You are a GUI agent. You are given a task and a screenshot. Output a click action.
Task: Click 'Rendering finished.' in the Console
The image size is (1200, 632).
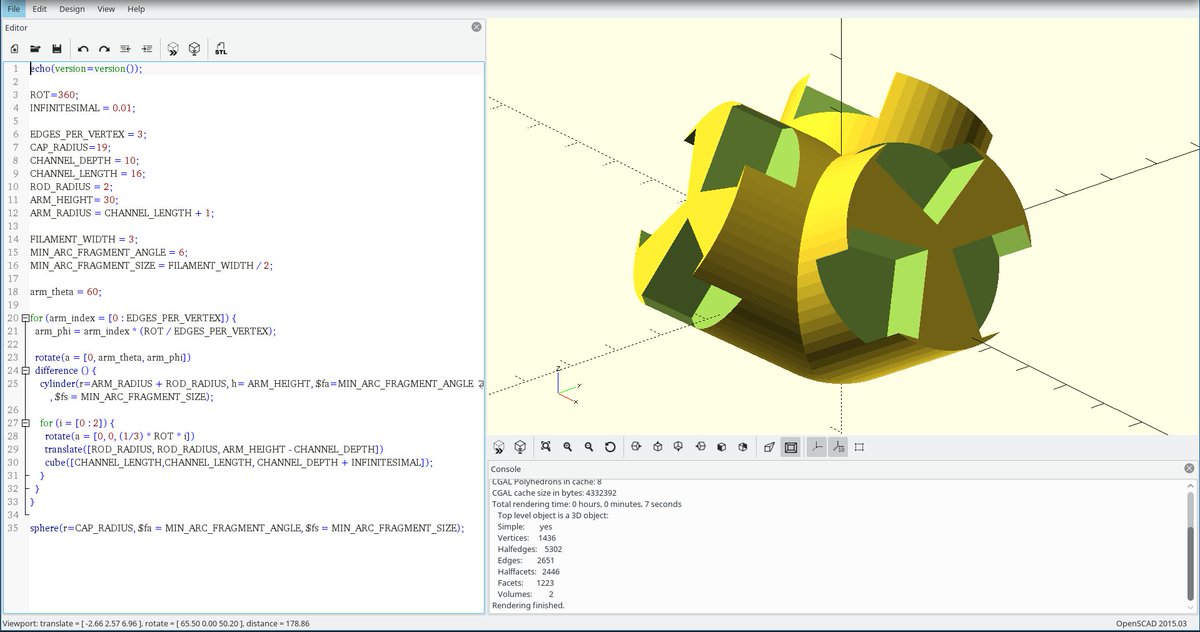pos(528,605)
